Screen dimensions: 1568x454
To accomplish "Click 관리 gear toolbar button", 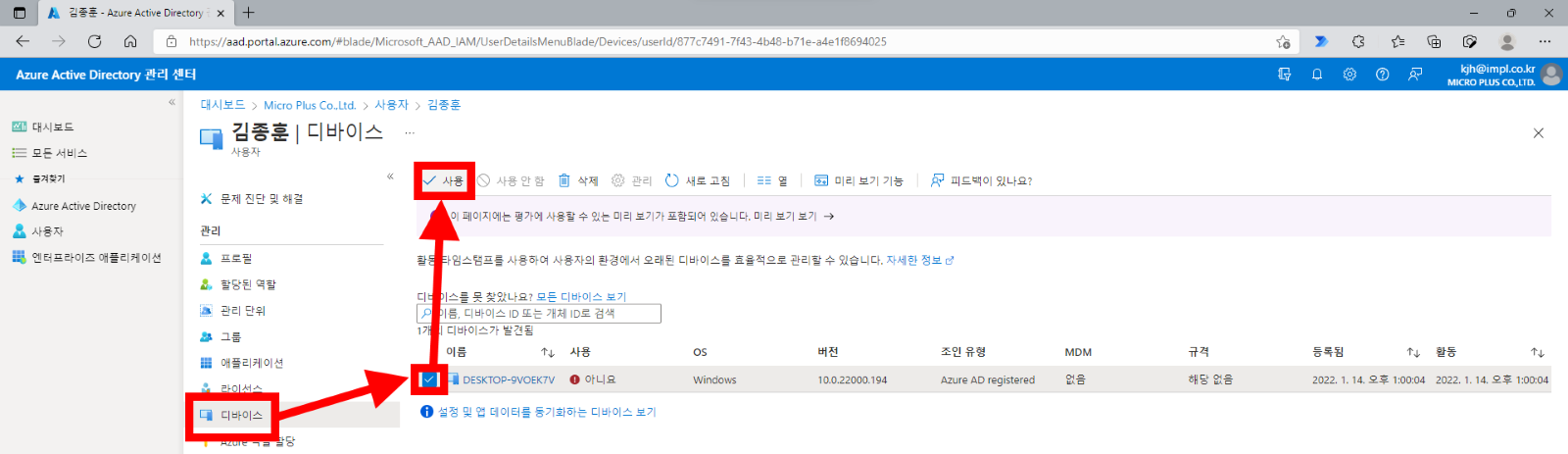I will click(631, 180).
